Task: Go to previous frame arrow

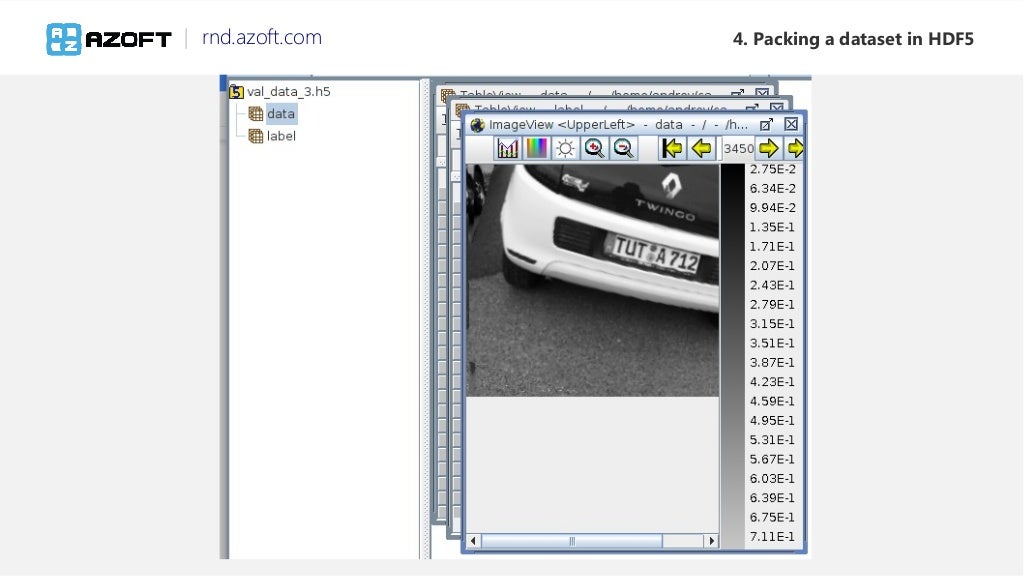Action: click(x=701, y=148)
